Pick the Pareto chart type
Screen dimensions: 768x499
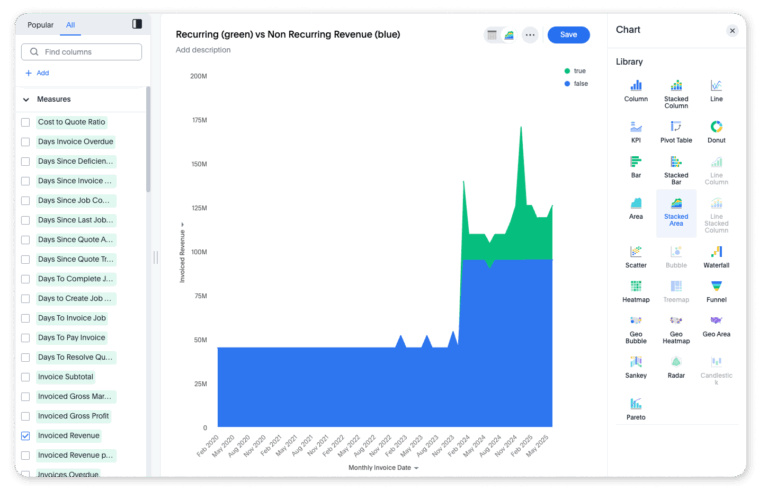pyautogui.click(x=635, y=403)
